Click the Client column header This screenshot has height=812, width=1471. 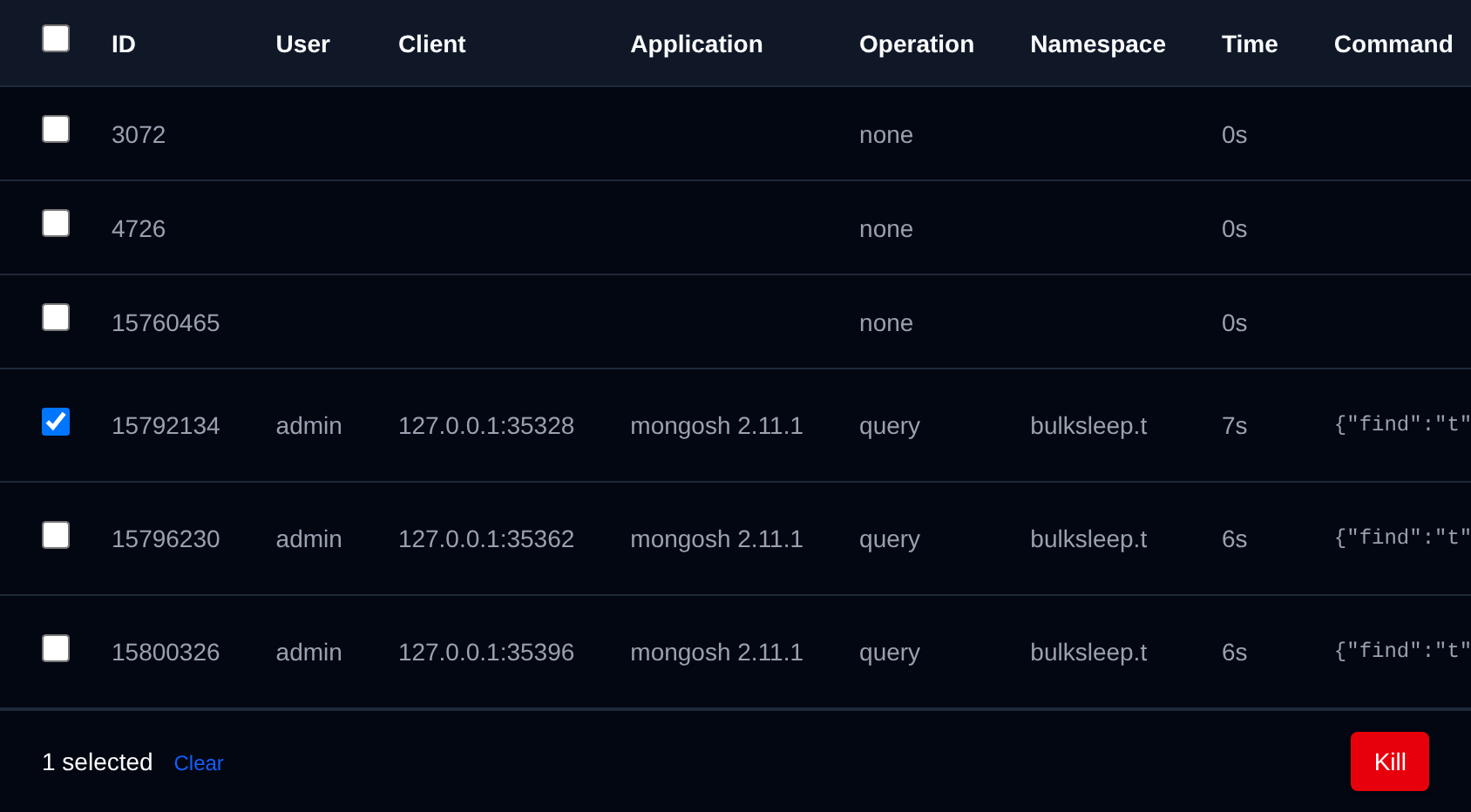tap(431, 44)
